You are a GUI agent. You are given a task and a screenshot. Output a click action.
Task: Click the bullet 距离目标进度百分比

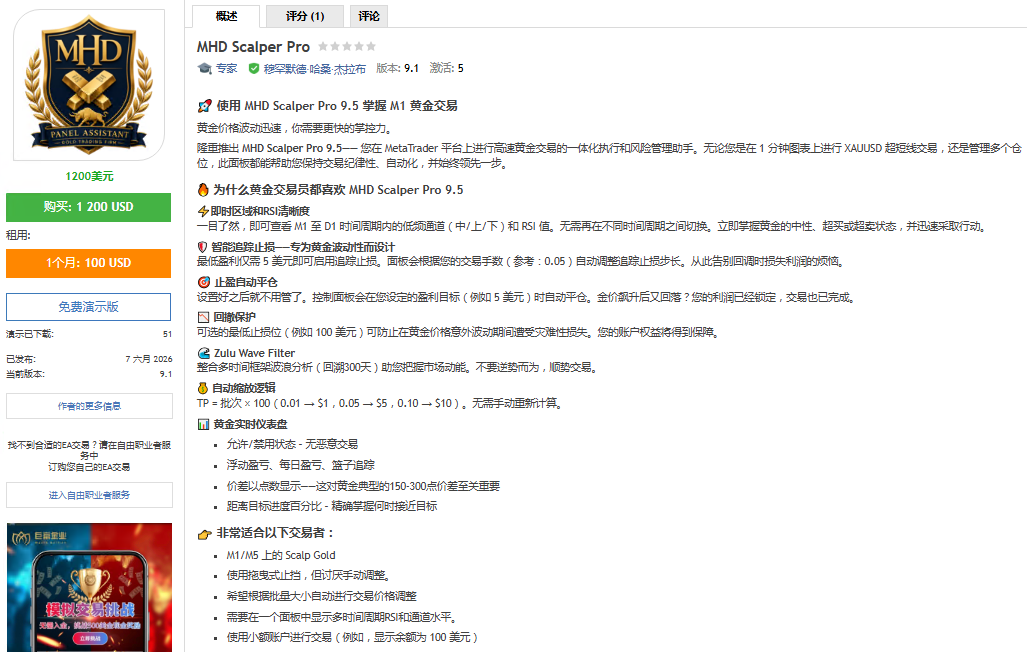coord(331,507)
